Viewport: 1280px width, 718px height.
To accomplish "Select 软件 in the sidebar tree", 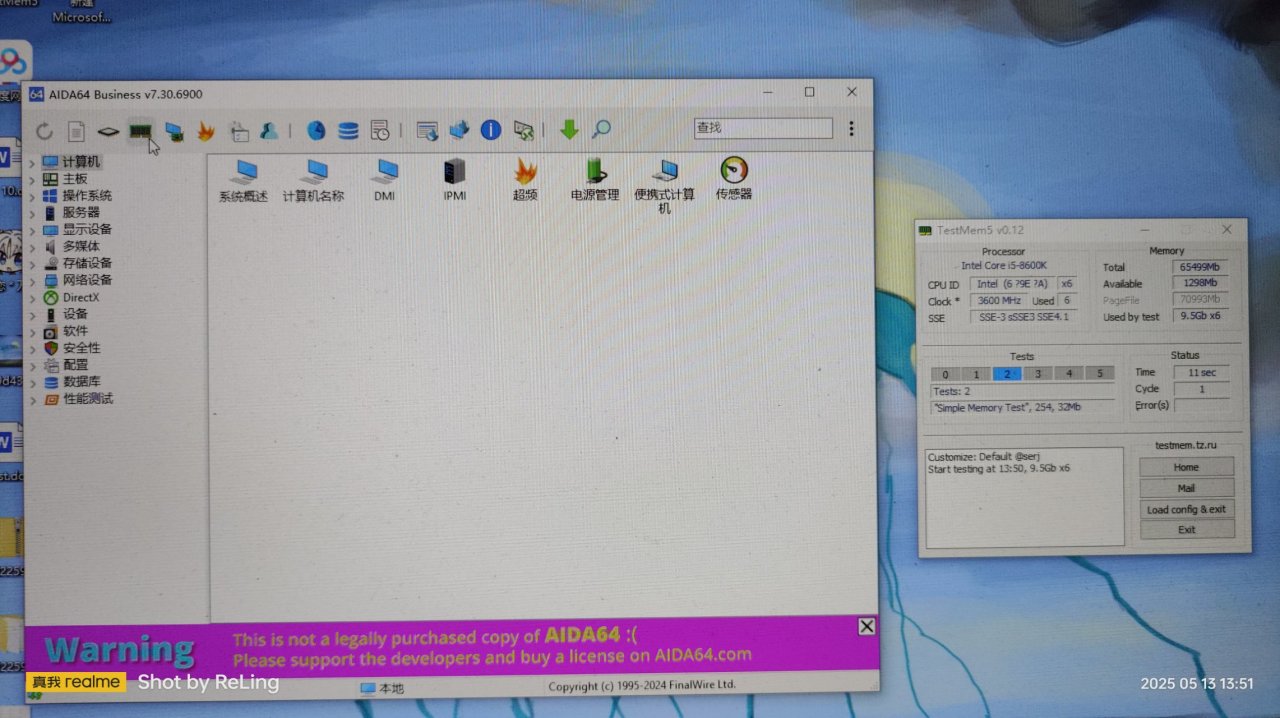I will point(75,331).
